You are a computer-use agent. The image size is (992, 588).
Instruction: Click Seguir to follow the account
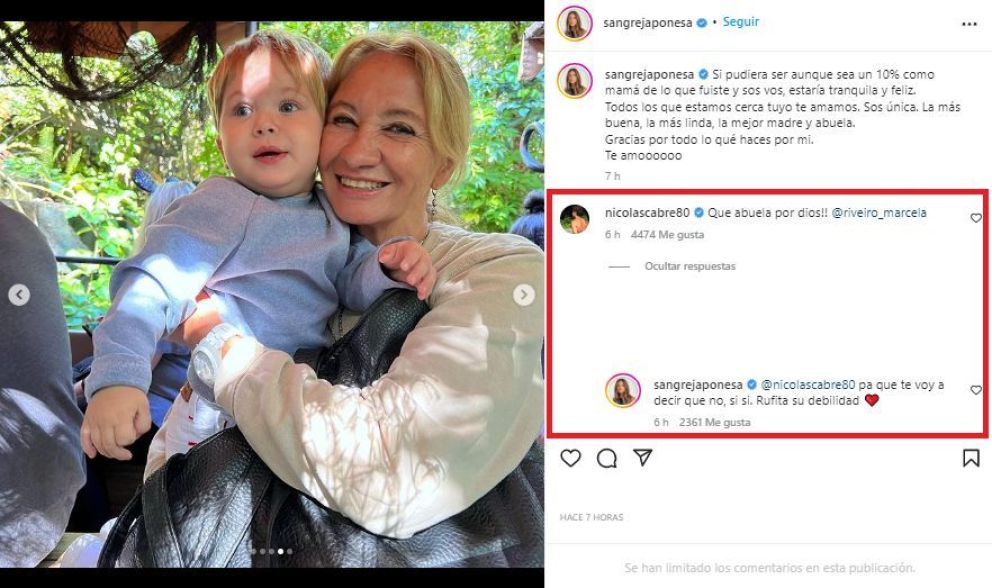point(741,22)
